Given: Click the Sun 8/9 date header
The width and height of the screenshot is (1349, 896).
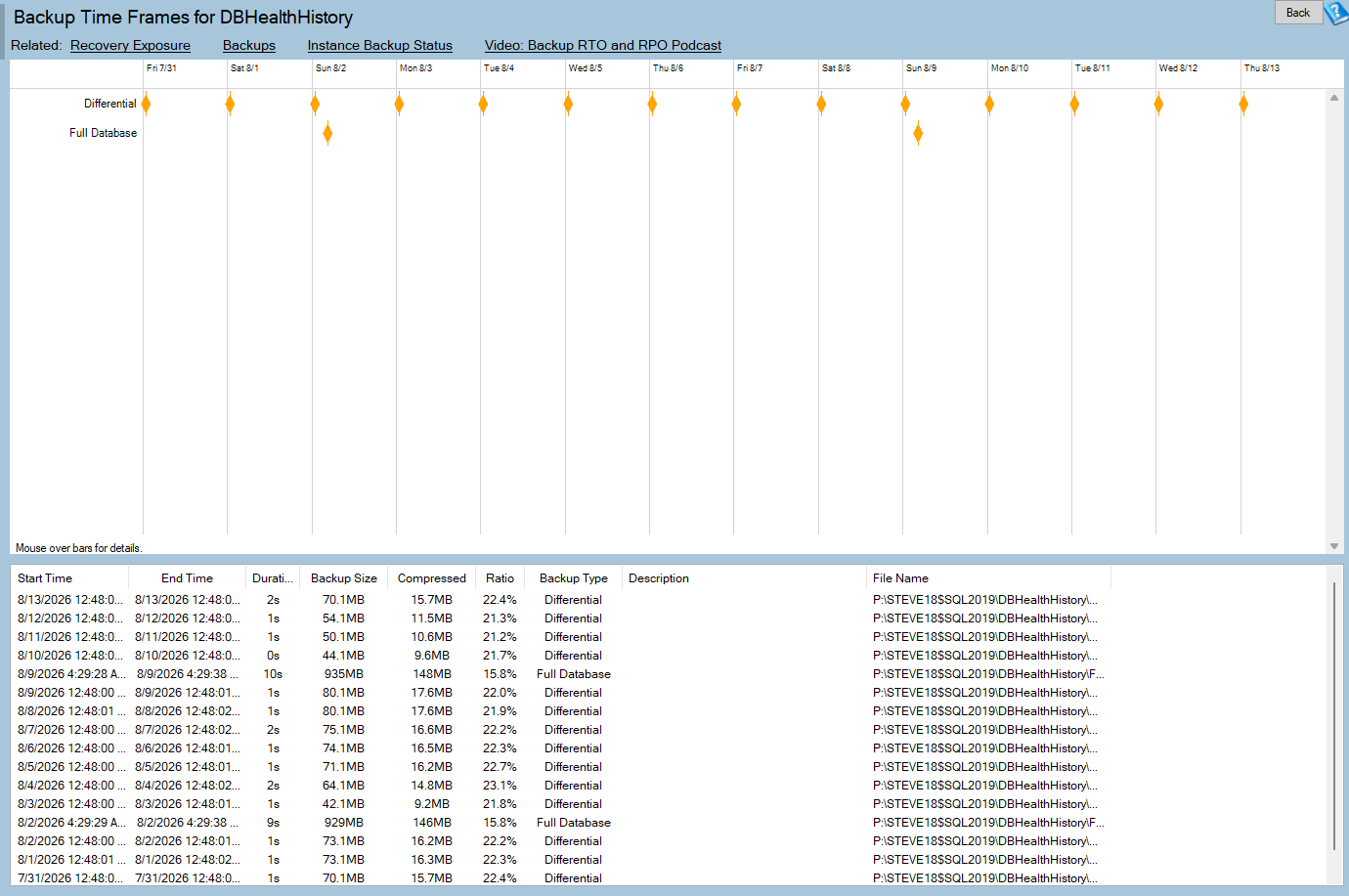Looking at the screenshot, I should [x=921, y=68].
